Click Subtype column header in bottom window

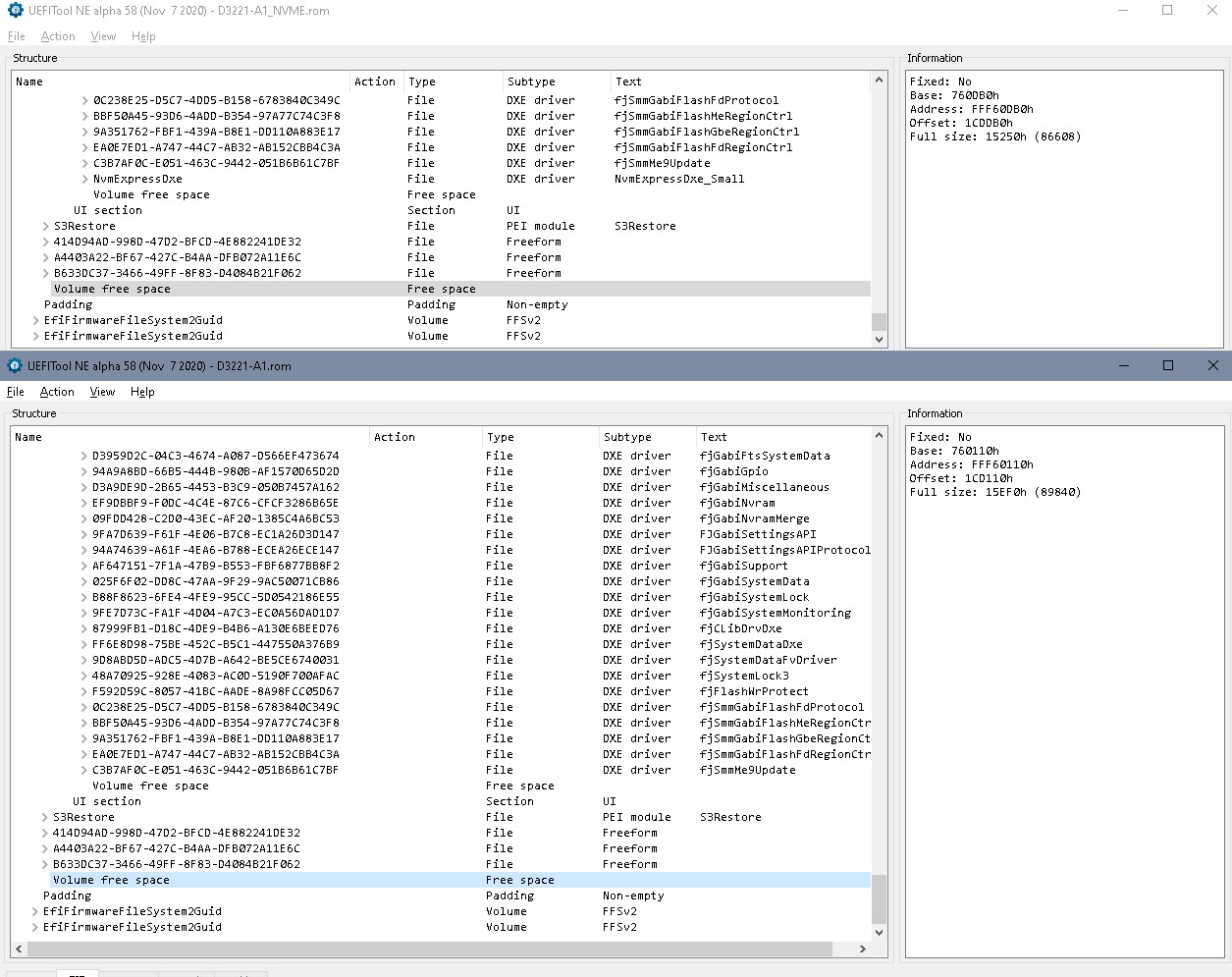click(x=627, y=437)
